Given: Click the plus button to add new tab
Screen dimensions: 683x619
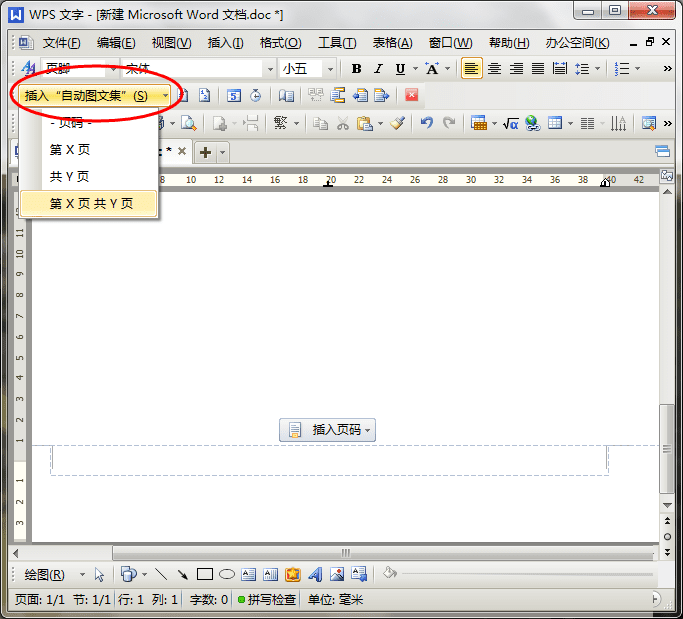Looking at the screenshot, I should 206,152.
